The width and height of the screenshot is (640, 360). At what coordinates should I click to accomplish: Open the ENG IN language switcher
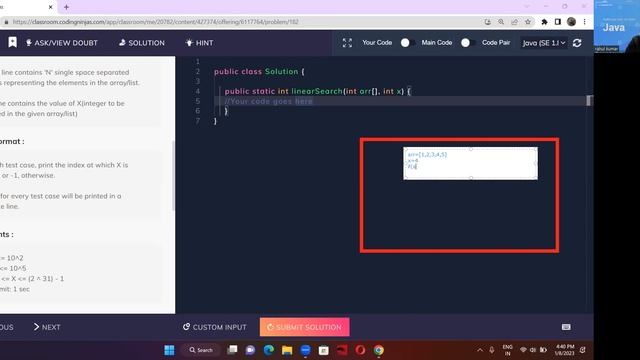(x=507, y=350)
